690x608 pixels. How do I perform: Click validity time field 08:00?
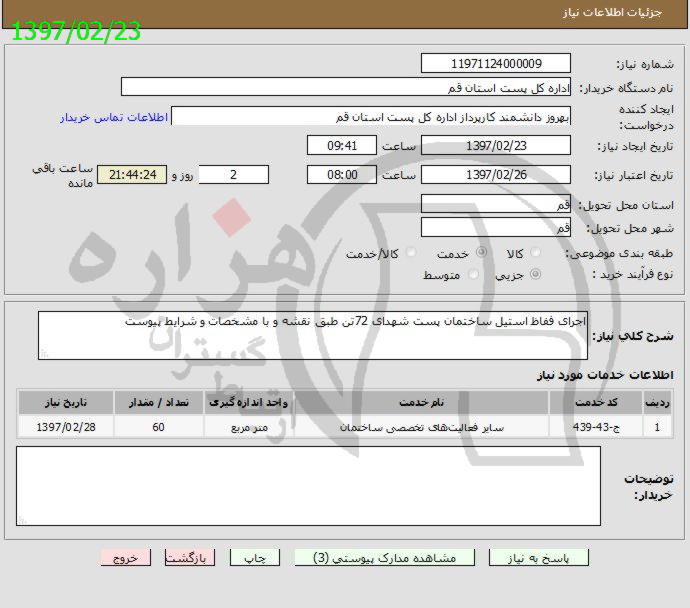[342, 175]
